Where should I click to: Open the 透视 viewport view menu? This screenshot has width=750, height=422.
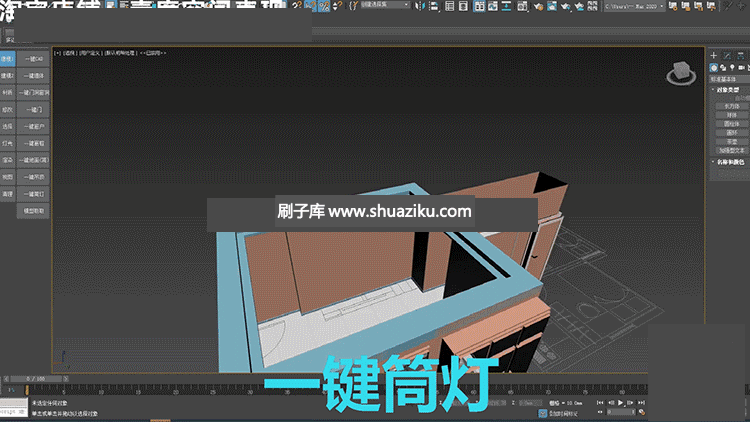(70, 53)
